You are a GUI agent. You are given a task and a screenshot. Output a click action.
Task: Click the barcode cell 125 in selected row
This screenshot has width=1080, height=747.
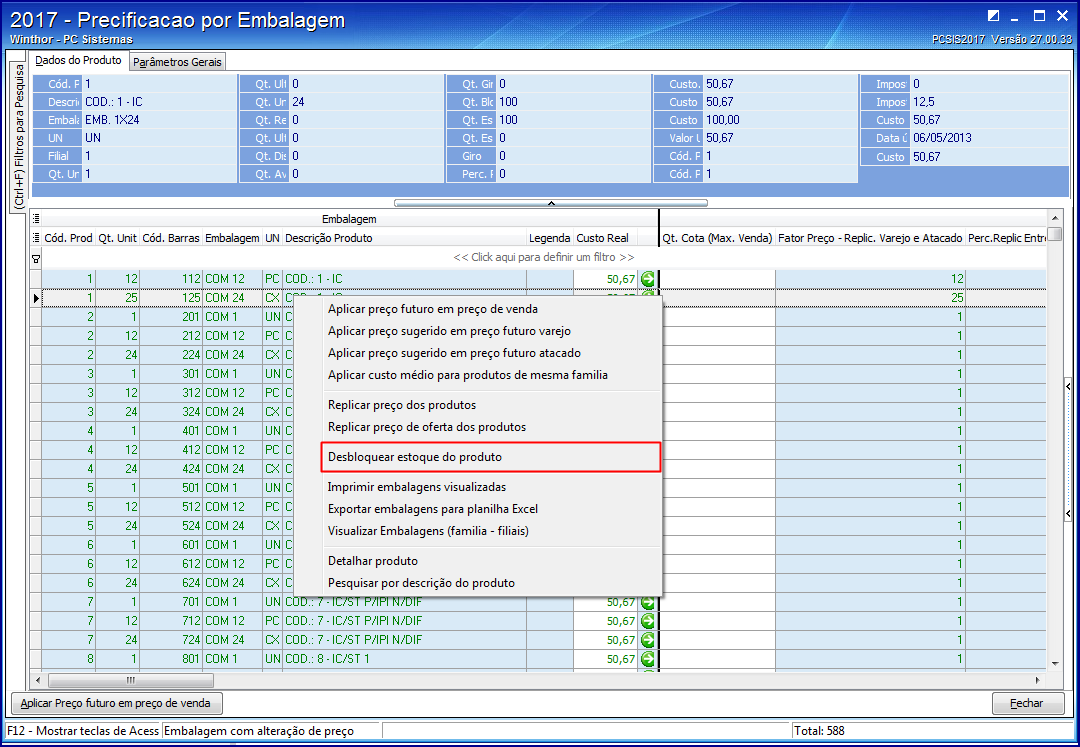(172, 298)
